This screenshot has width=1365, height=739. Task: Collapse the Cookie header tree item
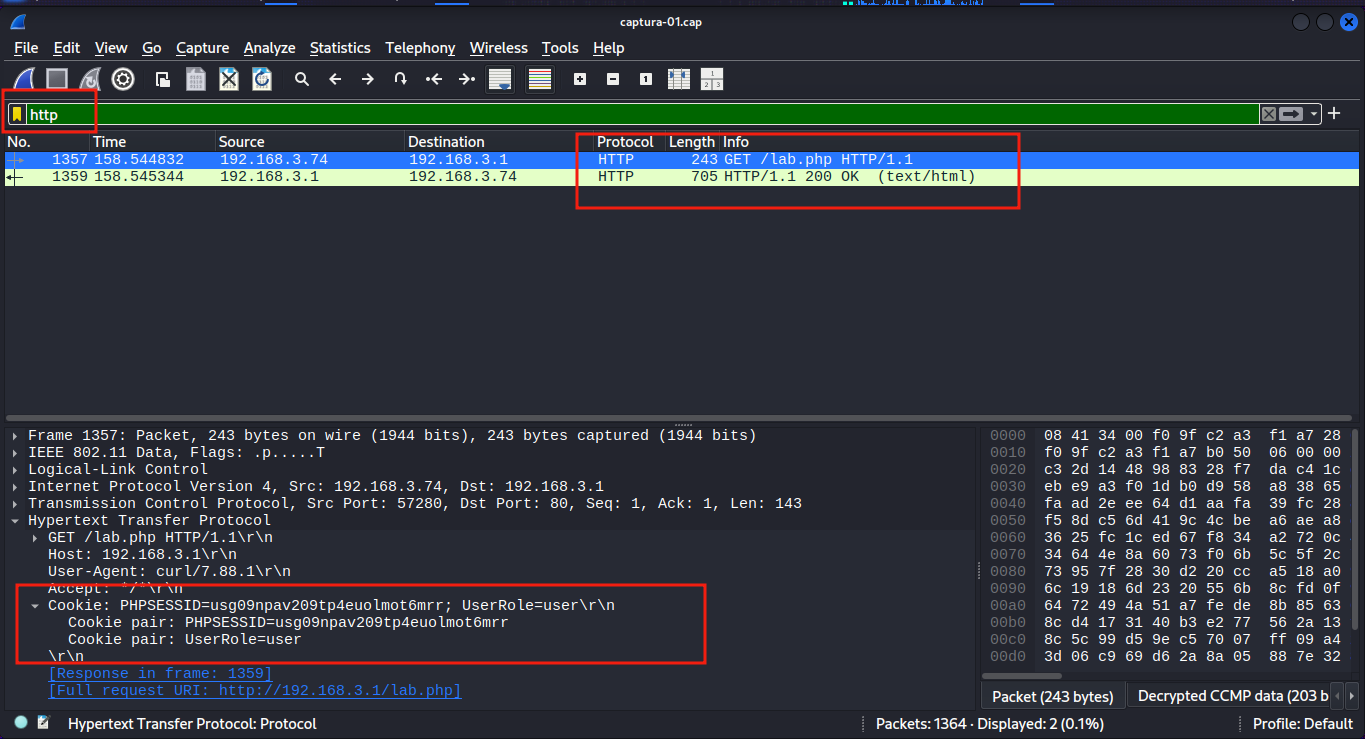tap(36, 606)
